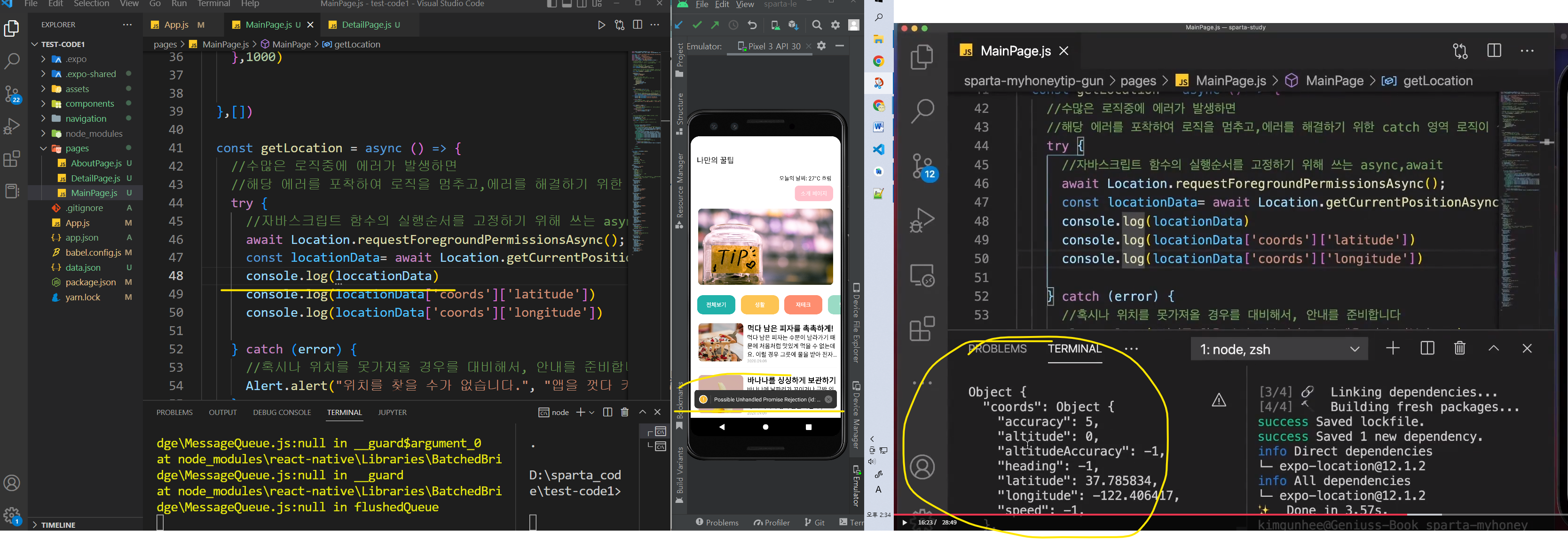
Task: Open AboutPage.js in the explorer
Action: 95,163
